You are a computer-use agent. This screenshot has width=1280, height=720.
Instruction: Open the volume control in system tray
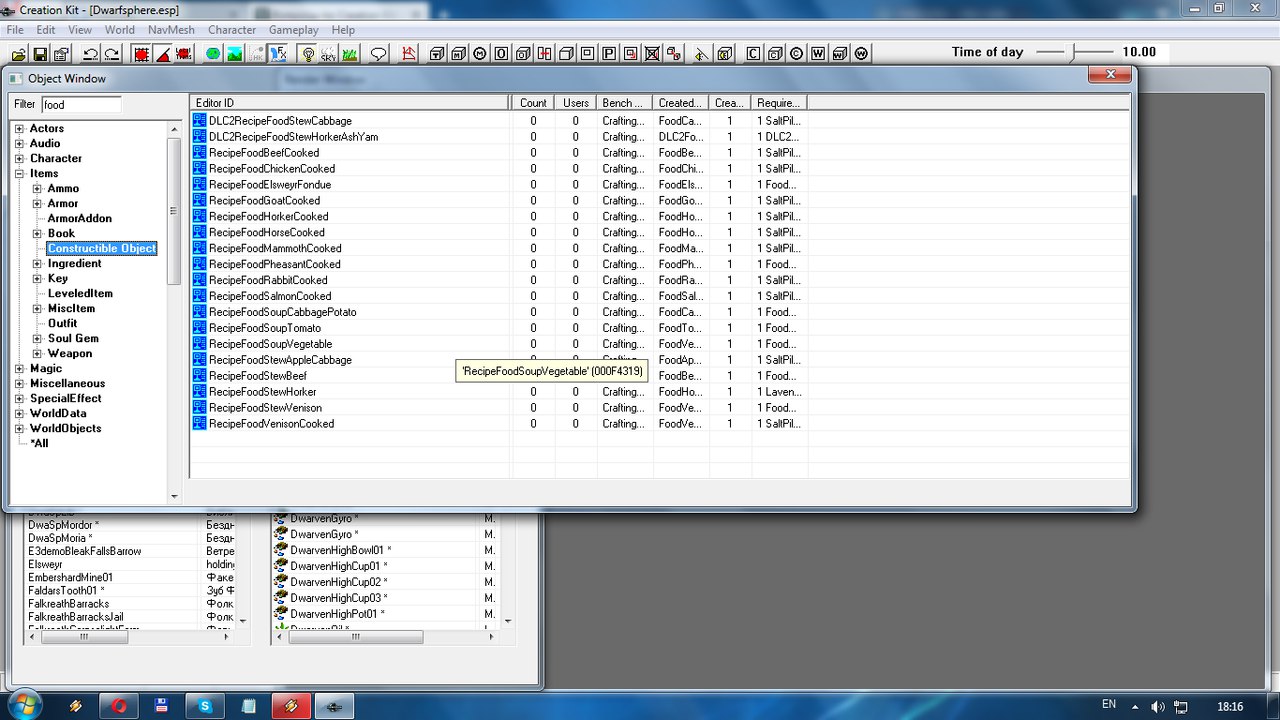point(1158,706)
